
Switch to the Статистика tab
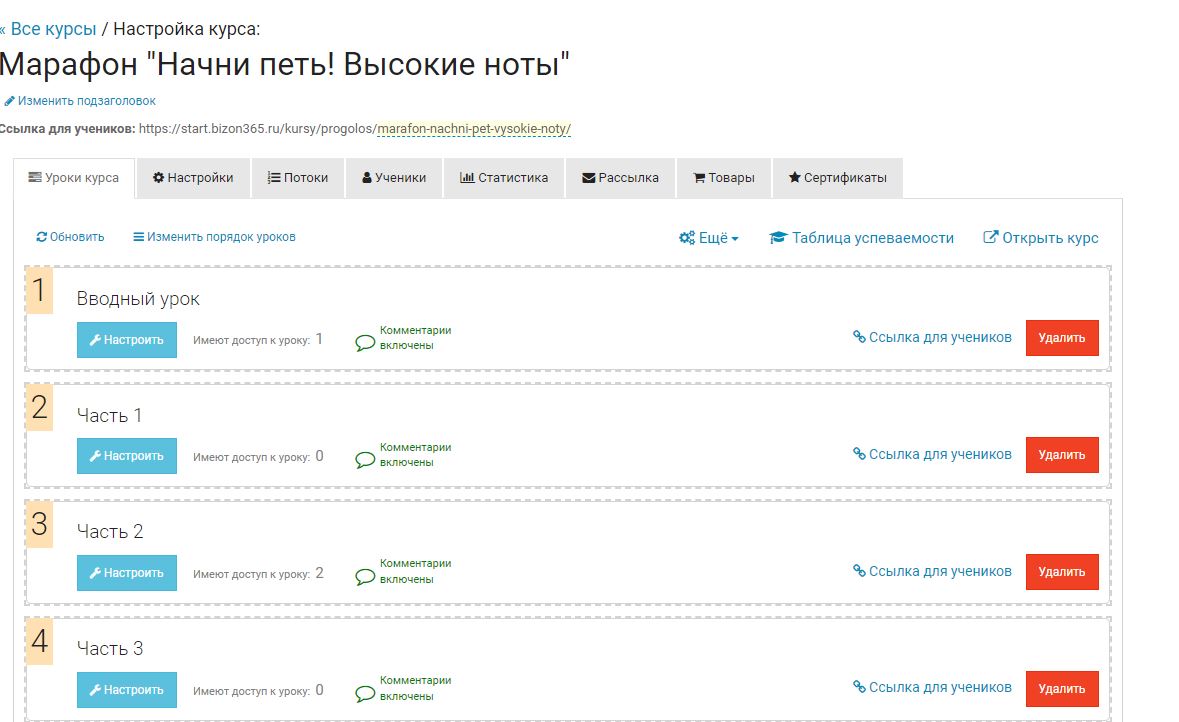(x=504, y=178)
